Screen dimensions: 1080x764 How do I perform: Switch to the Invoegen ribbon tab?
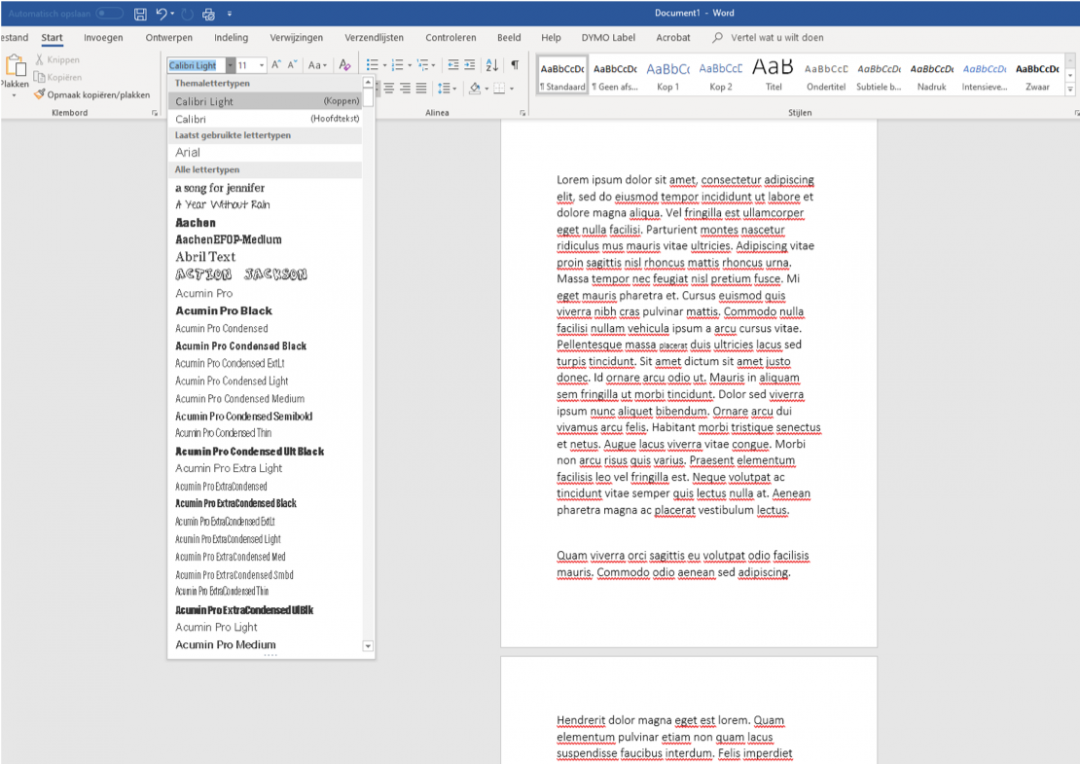tap(103, 37)
